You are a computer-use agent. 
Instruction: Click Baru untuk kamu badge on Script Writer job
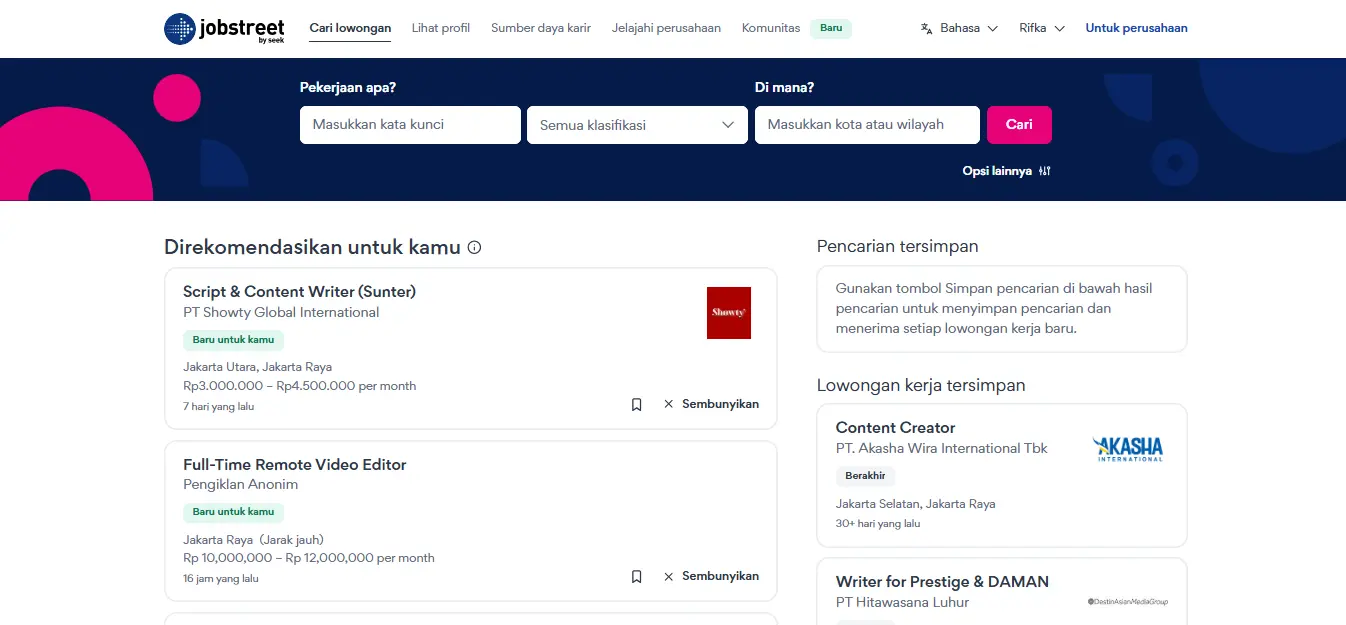(233, 340)
